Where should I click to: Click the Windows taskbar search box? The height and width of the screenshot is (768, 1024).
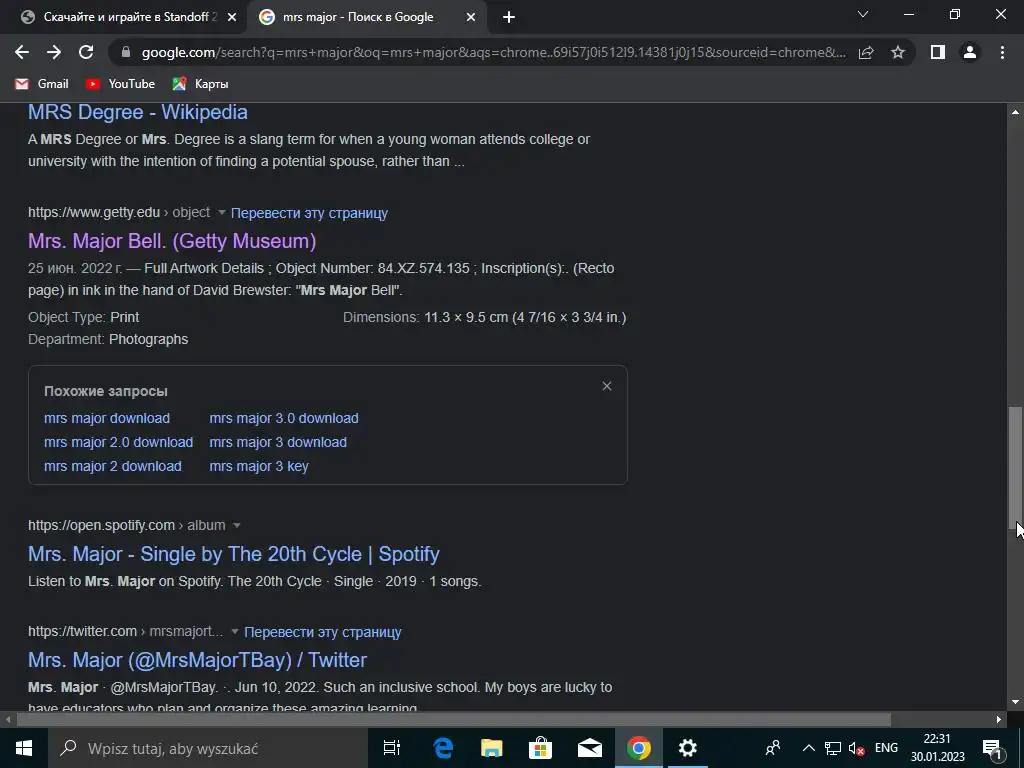click(x=208, y=748)
